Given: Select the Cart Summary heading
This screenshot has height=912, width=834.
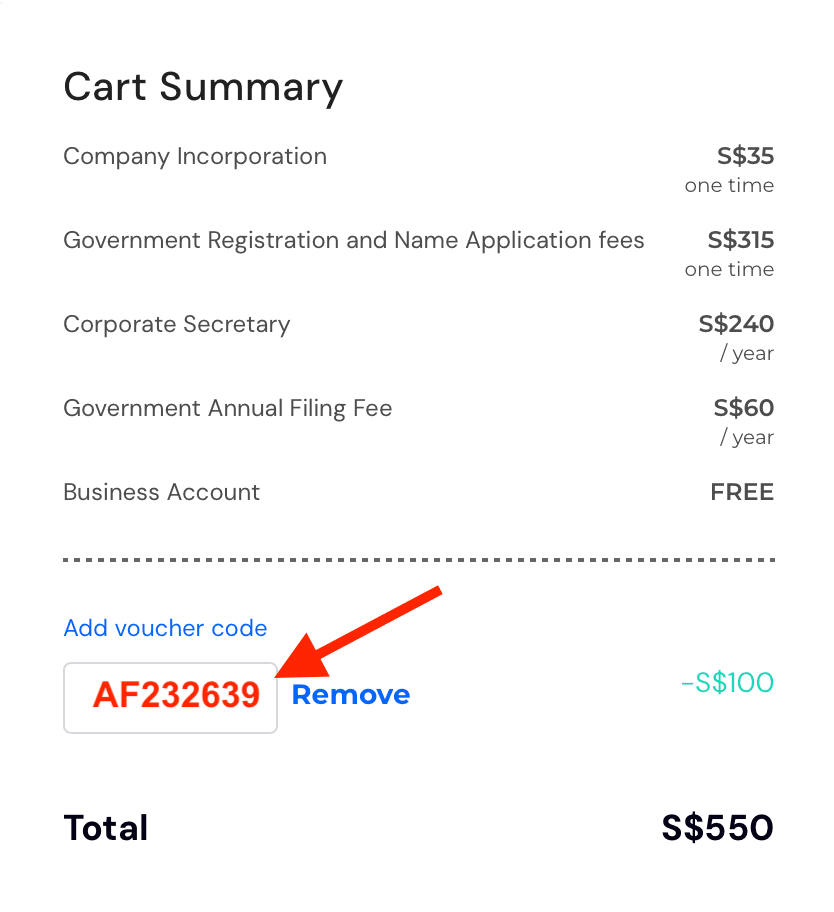Looking at the screenshot, I should 203,87.
